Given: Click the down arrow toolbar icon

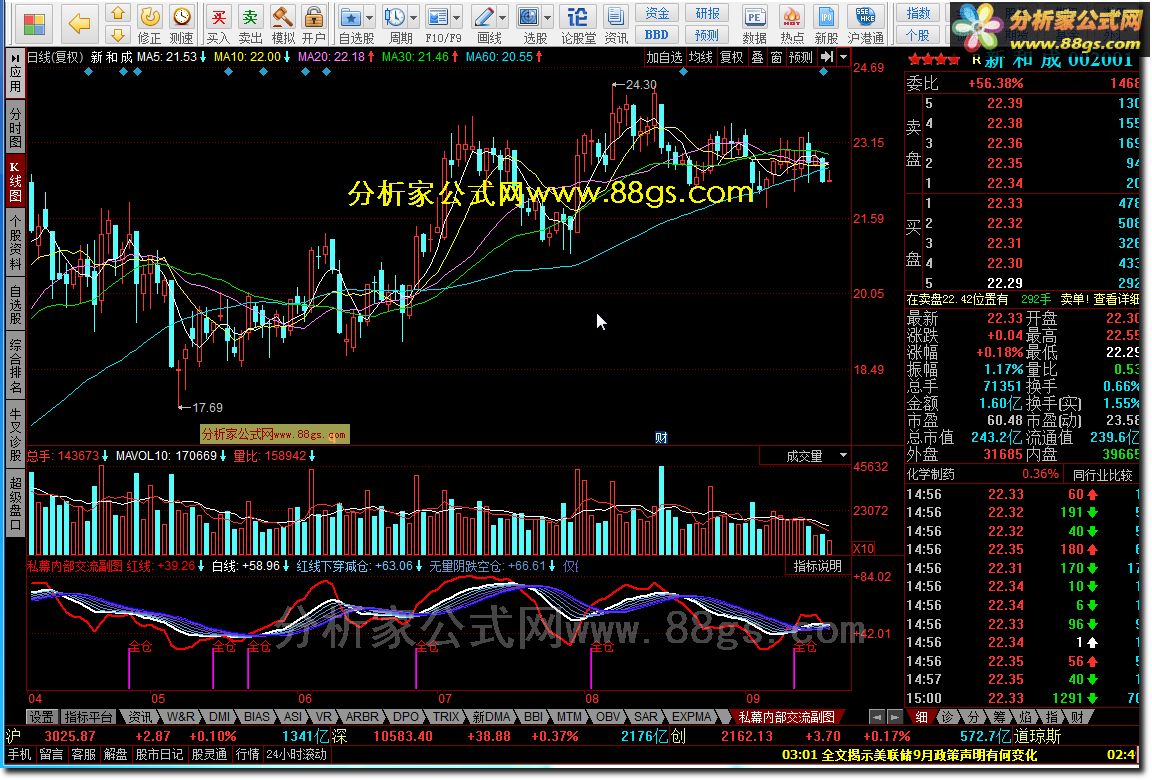Looking at the screenshot, I should [118, 34].
